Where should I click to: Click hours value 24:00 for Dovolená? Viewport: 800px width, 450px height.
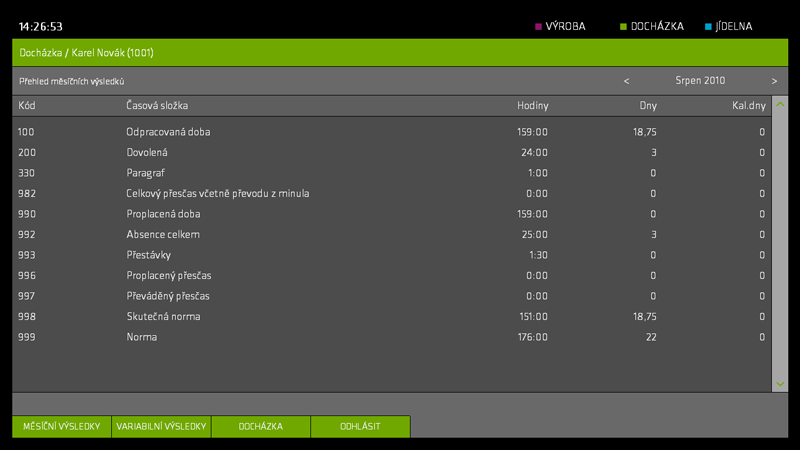534,153
